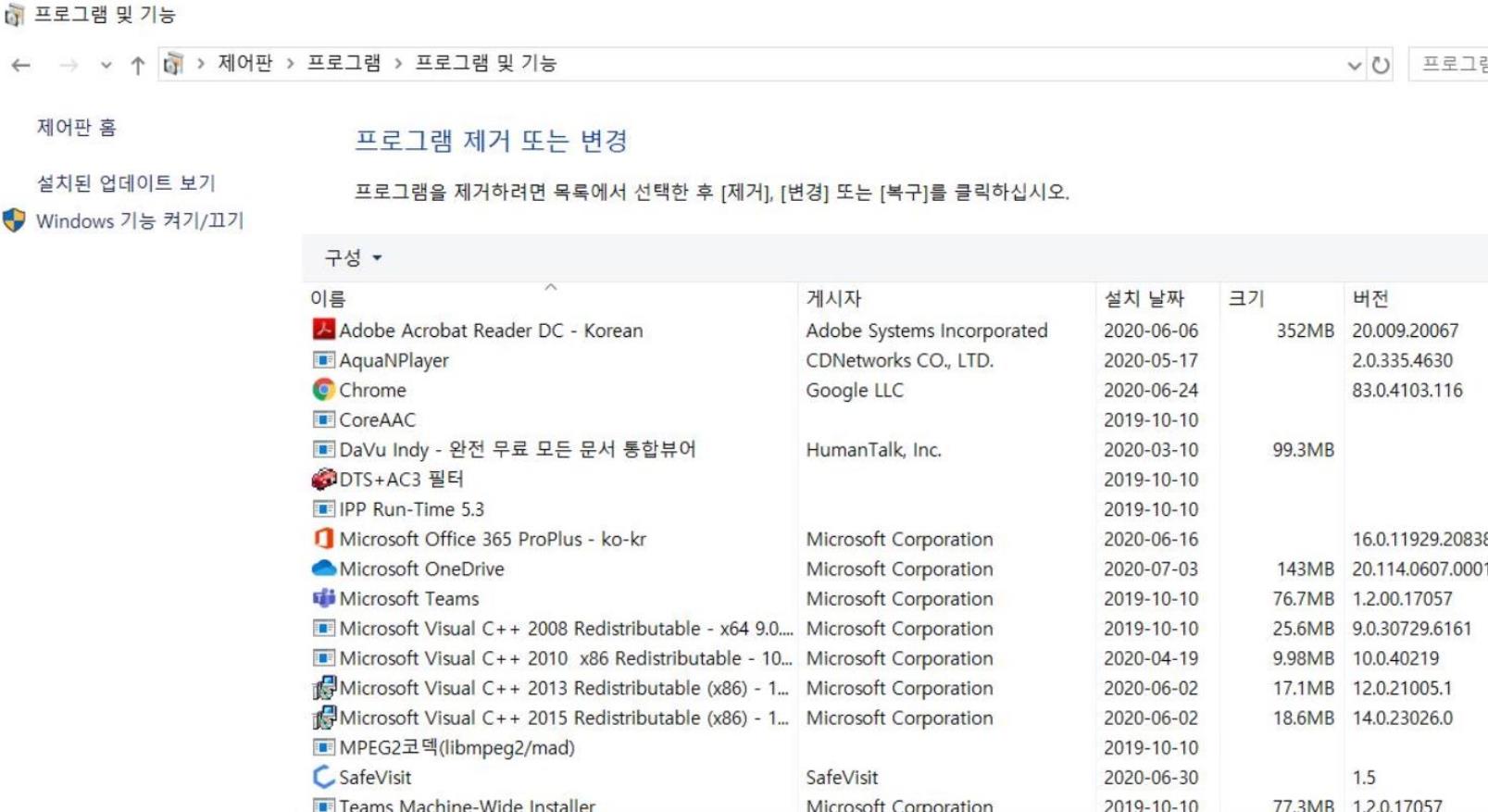Click install date 2020-07-03

tap(1151, 568)
